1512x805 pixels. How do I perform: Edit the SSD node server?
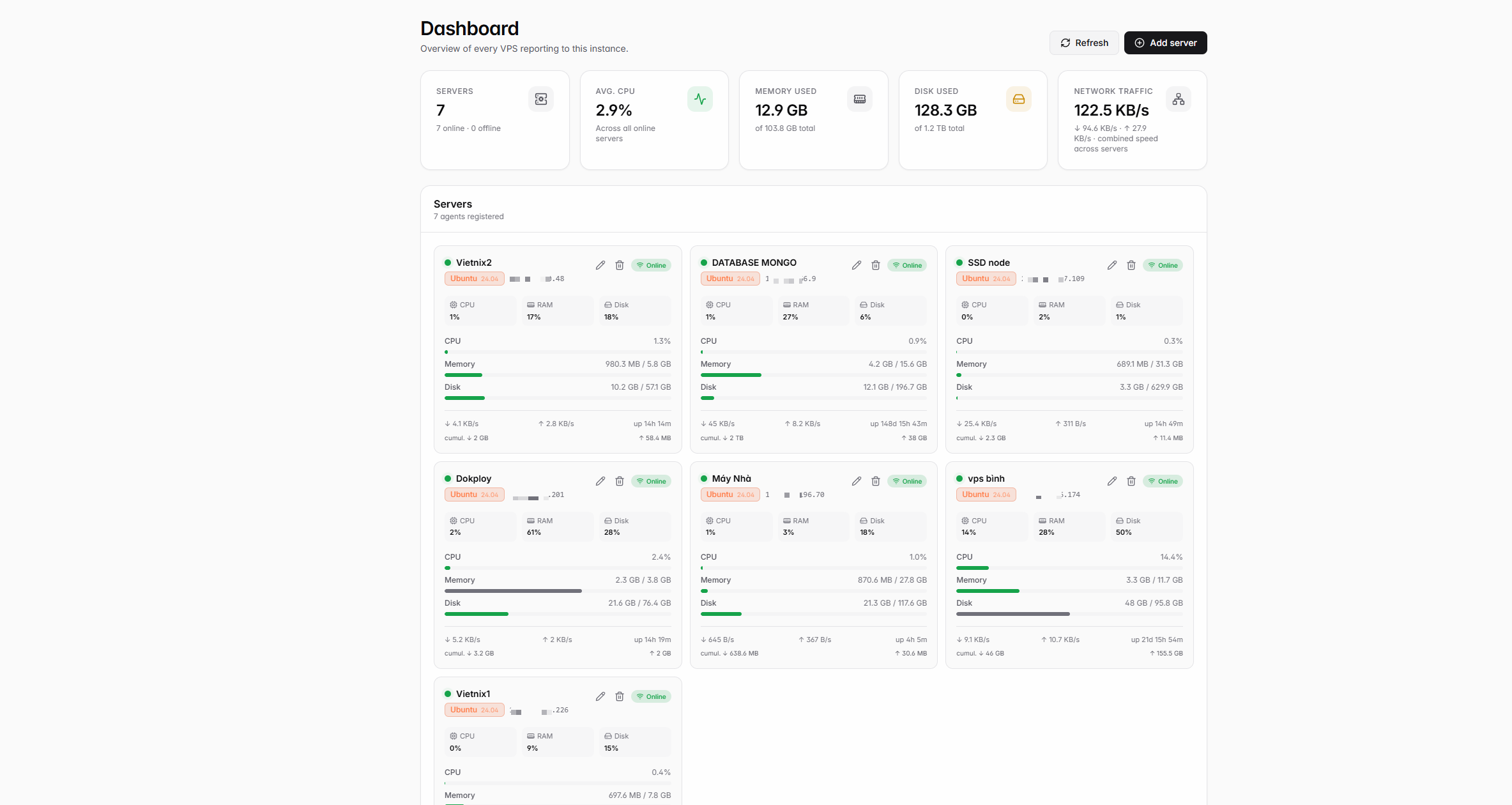[1111, 265]
